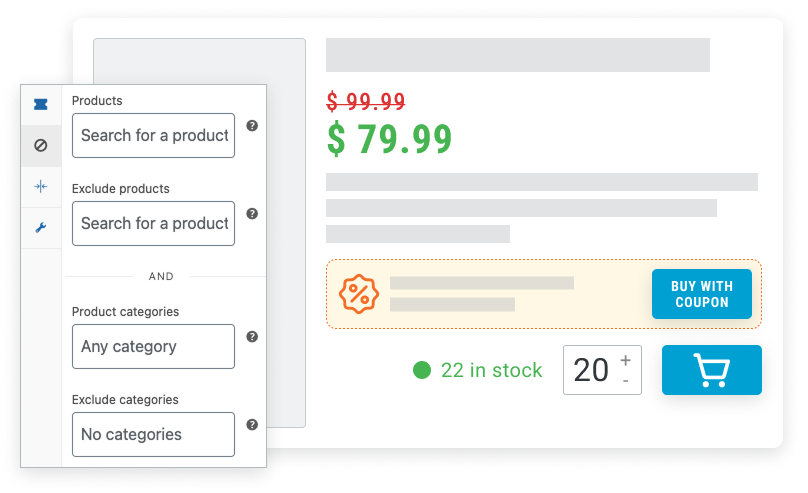Image resolution: width=808 pixels, height=493 pixels.
Task: Click the orange discount badge icon
Action: [x=359, y=294]
